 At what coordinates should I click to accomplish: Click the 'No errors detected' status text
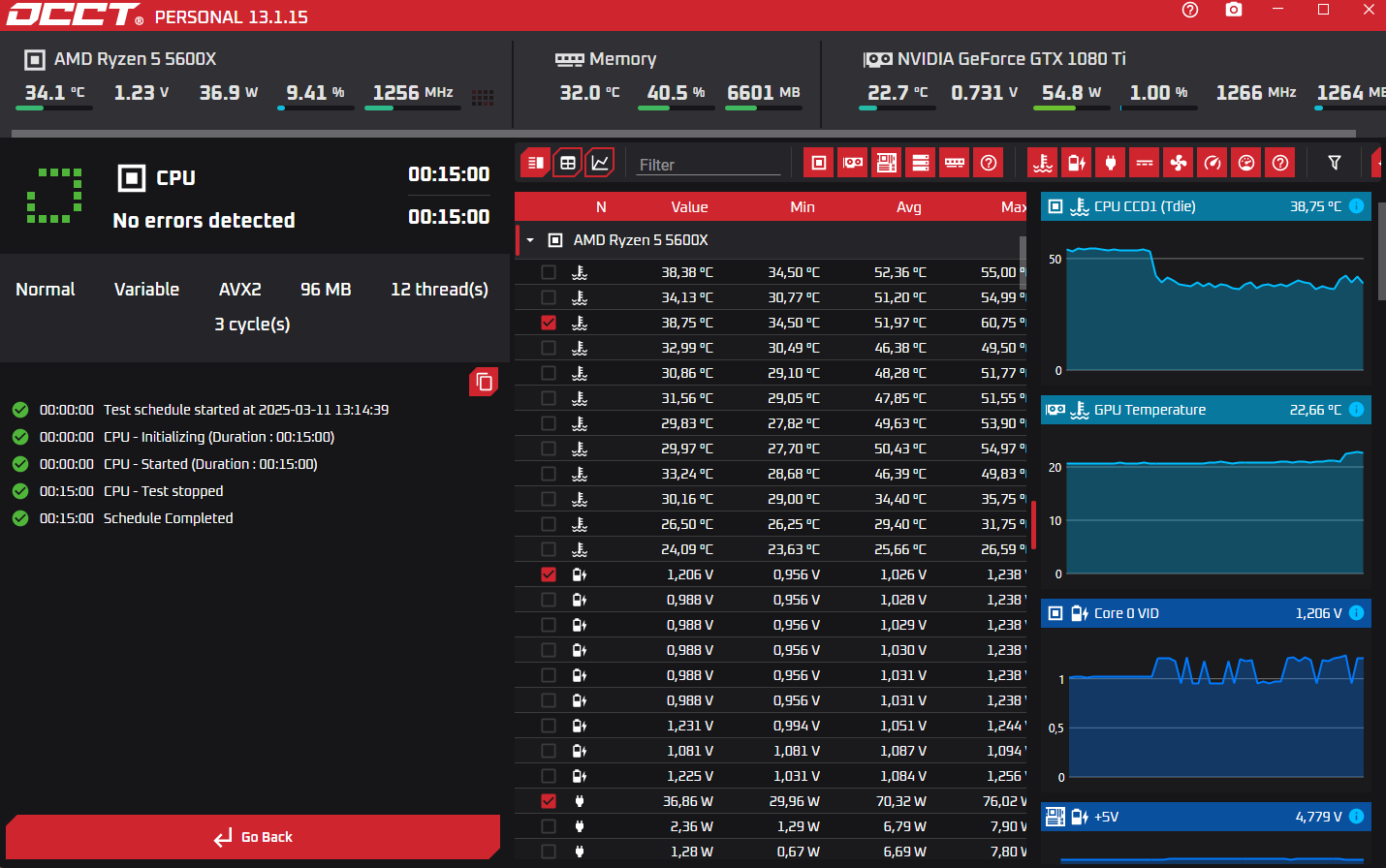coord(204,220)
